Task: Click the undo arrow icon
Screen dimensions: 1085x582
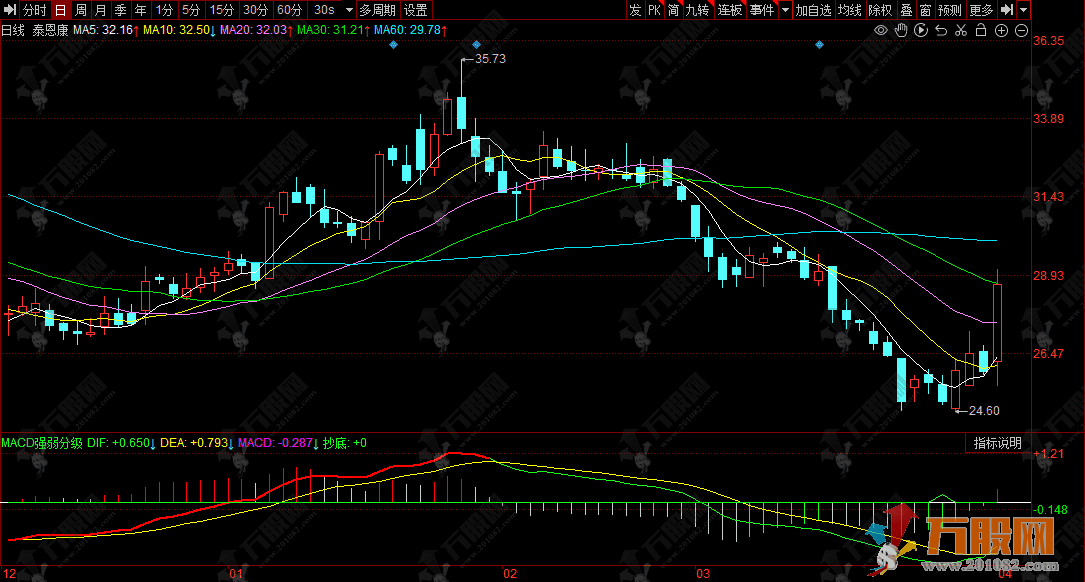Action: click(x=941, y=31)
